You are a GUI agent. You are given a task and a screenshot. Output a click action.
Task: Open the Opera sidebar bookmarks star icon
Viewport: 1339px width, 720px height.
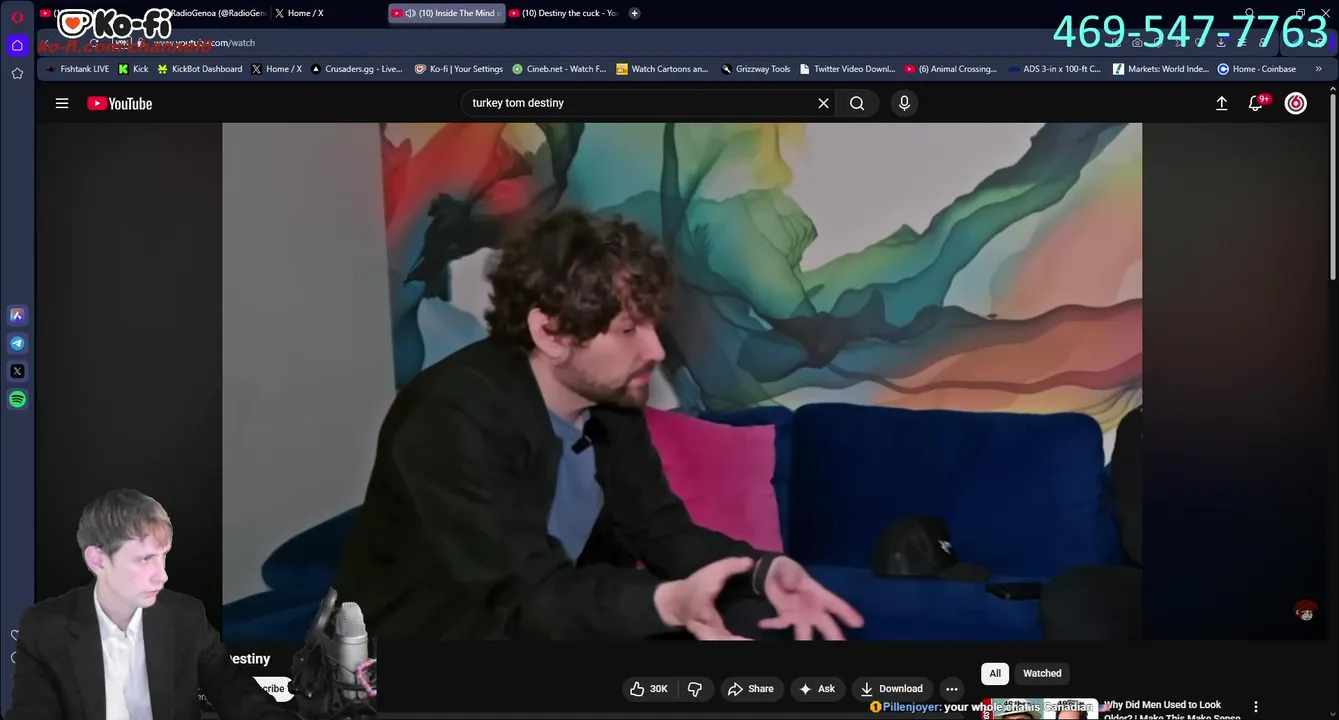(17, 73)
